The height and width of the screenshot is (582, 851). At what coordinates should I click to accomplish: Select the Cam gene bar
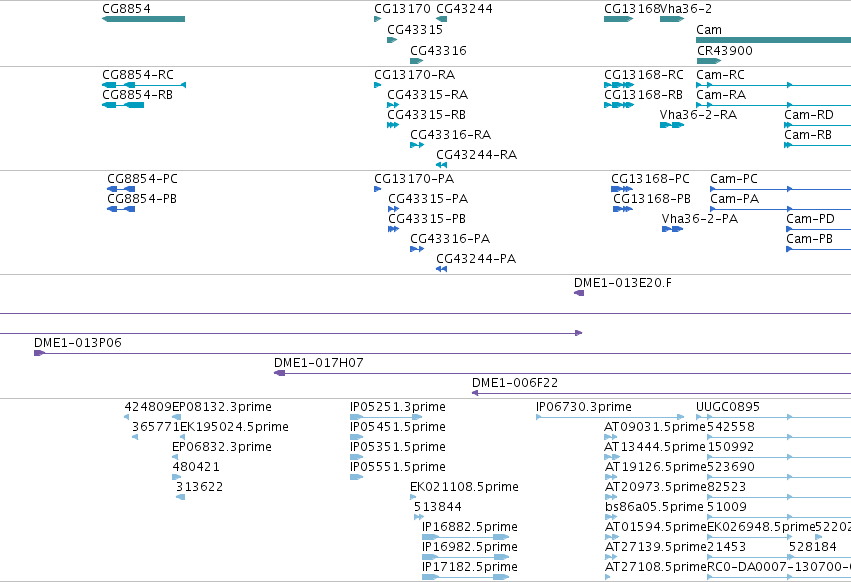coord(773,40)
